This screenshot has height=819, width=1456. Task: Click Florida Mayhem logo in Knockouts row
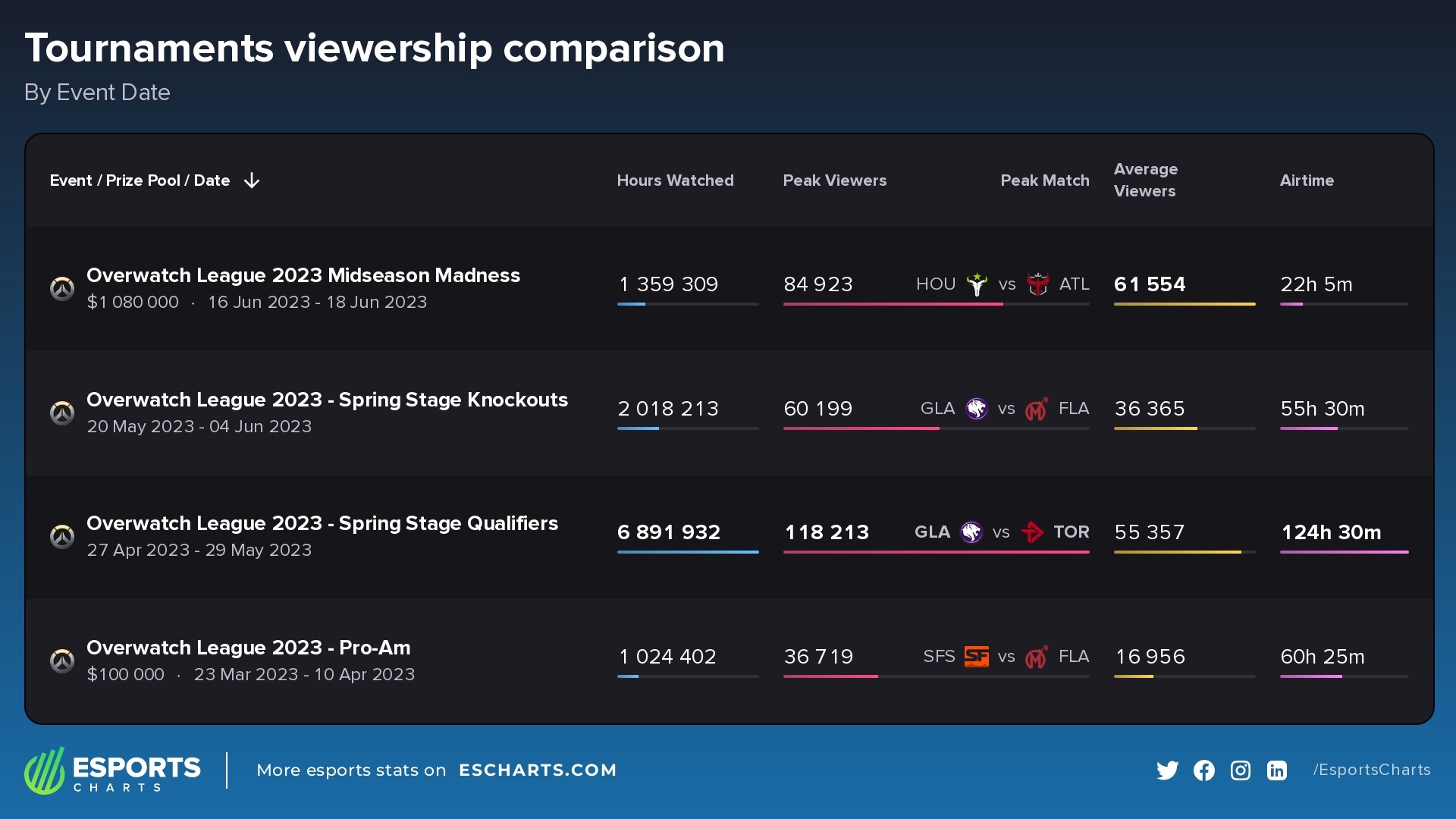[x=1037, y=409]
